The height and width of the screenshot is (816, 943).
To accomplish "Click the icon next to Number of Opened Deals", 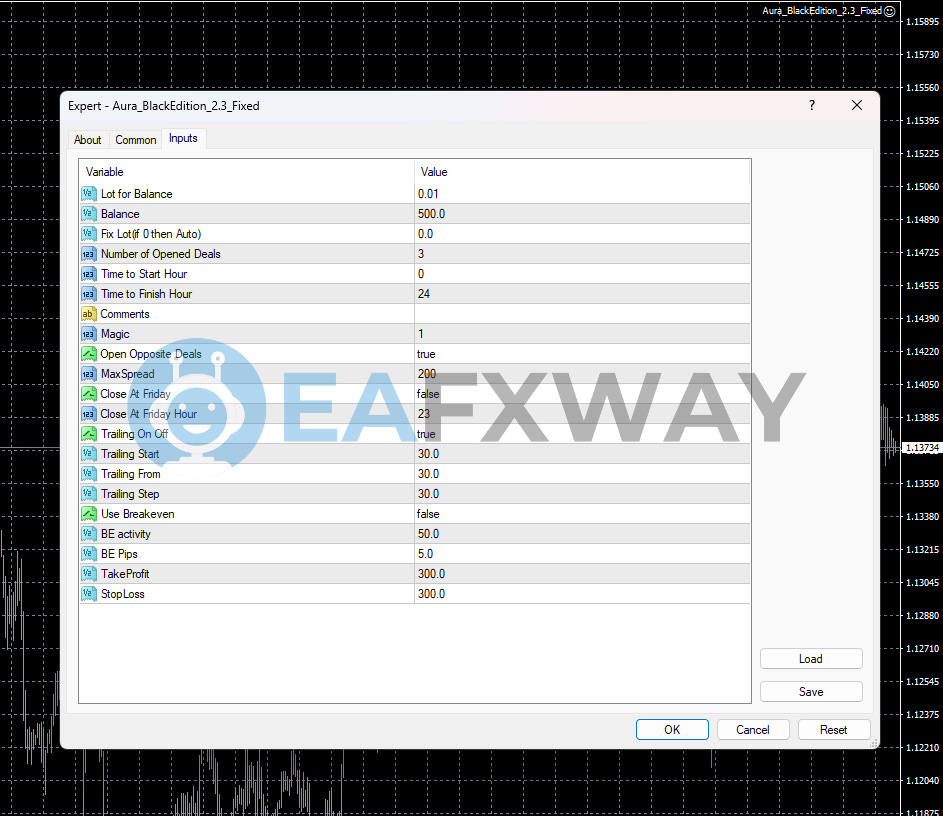I will pos(88,254).
